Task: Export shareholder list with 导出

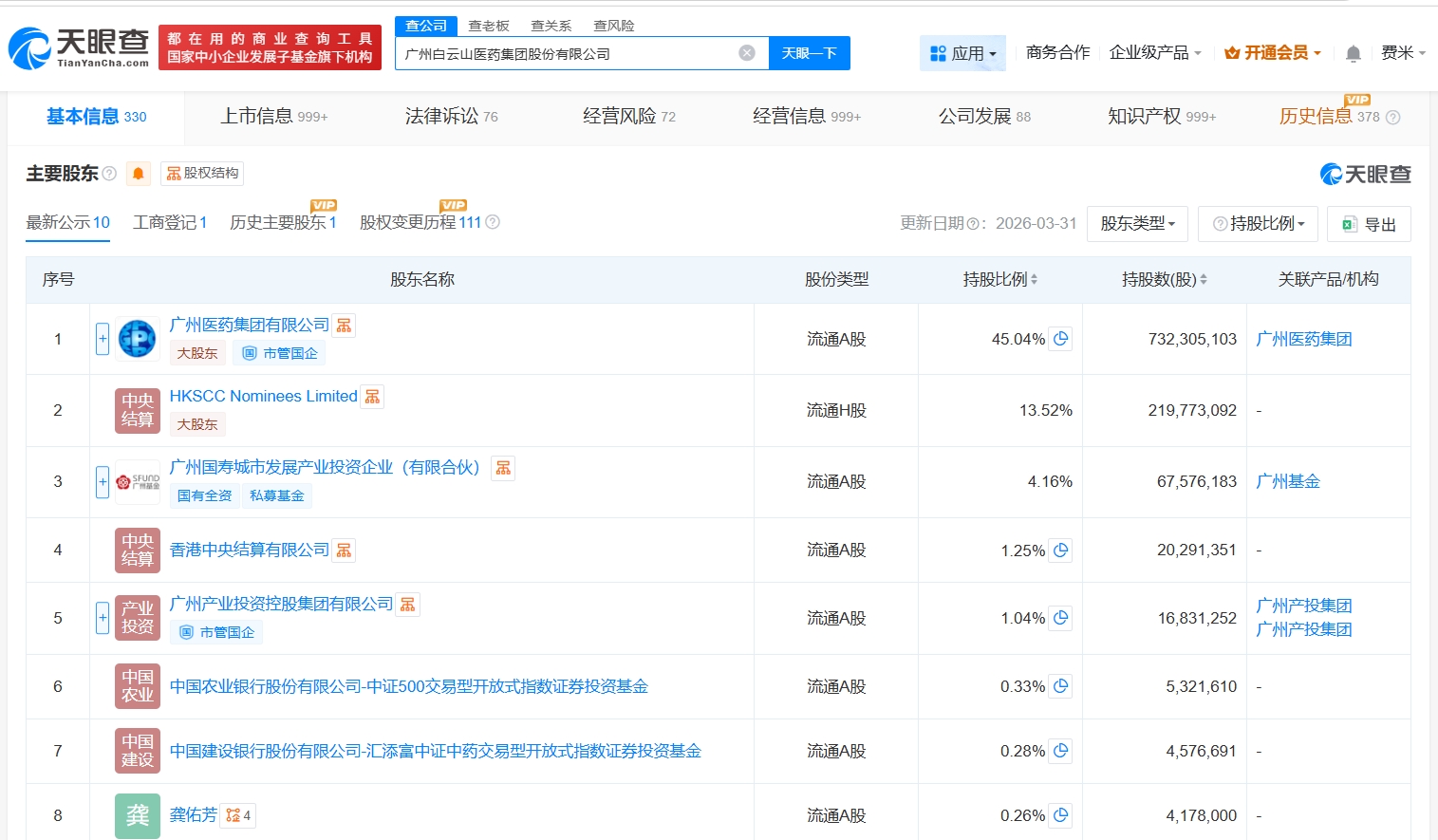Action: coord(1369,224)
